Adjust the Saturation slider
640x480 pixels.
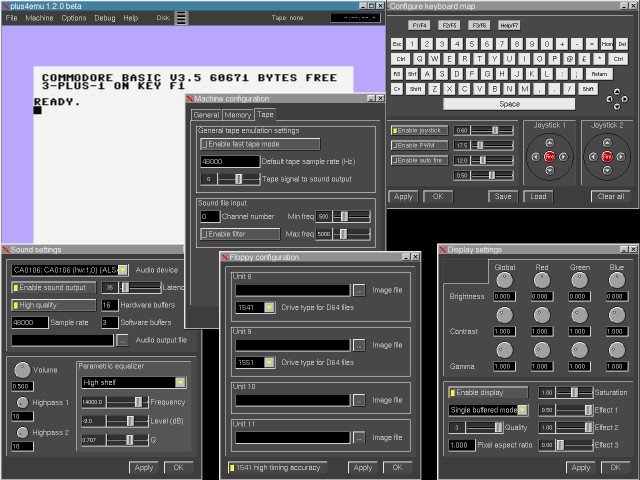pyautogui.click(x=574, y=393)
